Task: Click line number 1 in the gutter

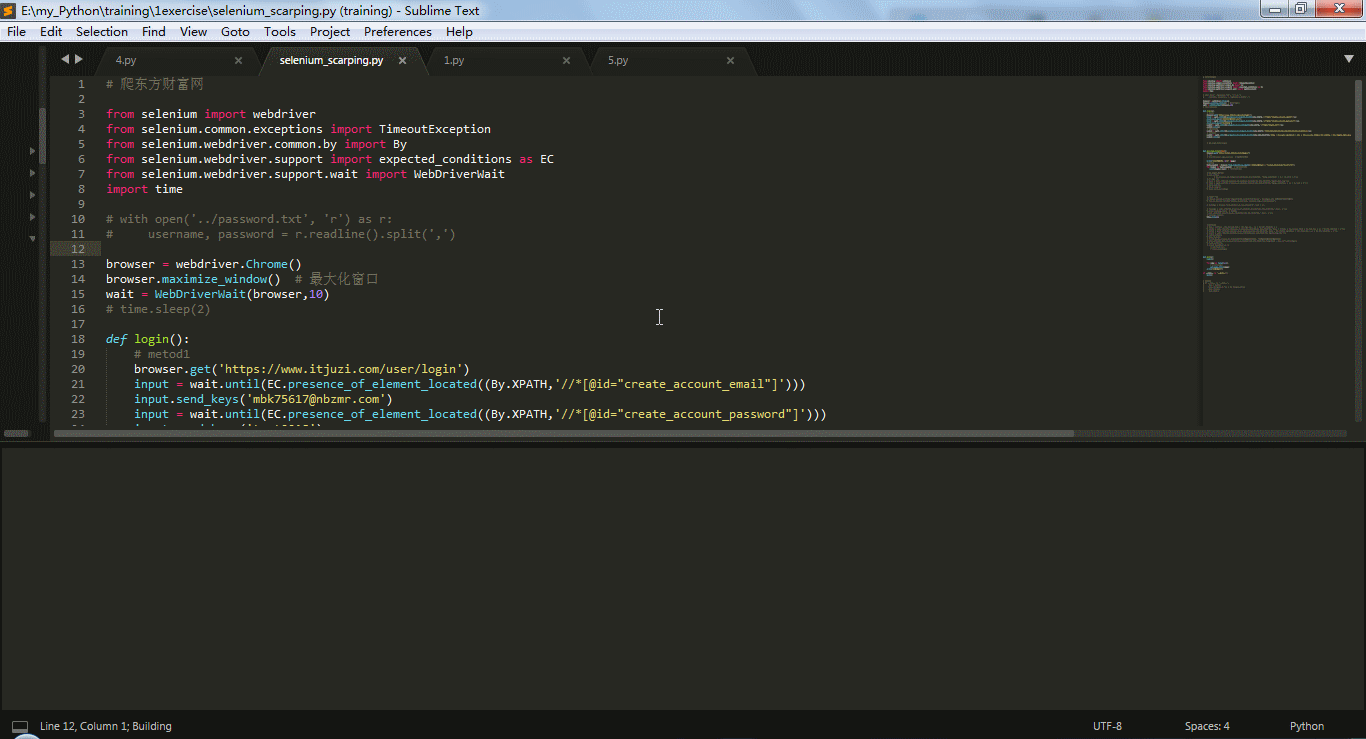Action: coord(81,84)
